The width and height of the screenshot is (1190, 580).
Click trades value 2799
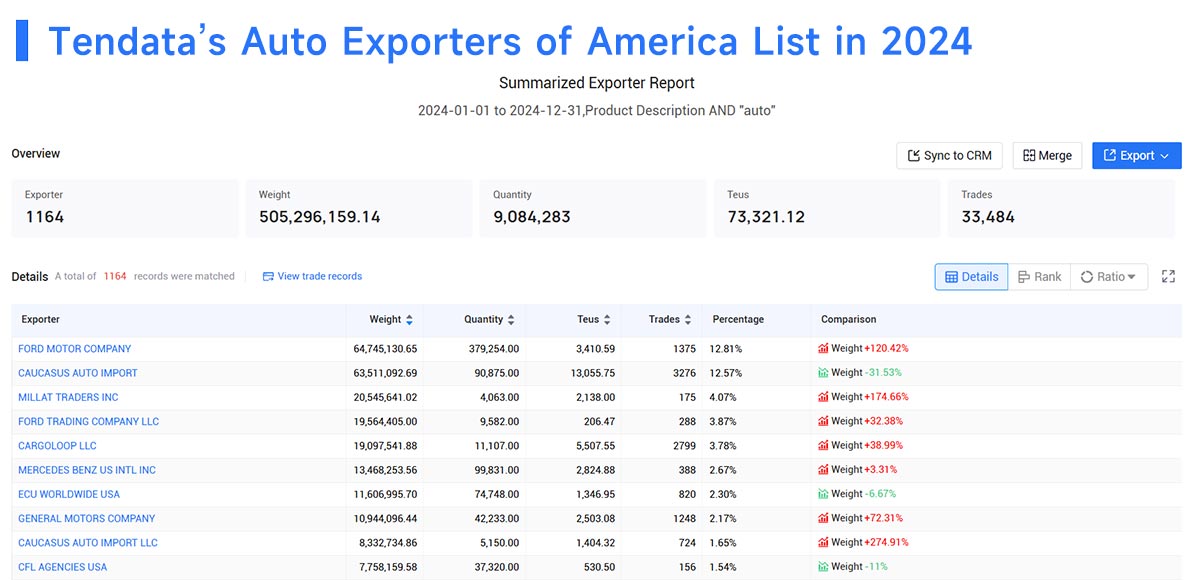683,446
